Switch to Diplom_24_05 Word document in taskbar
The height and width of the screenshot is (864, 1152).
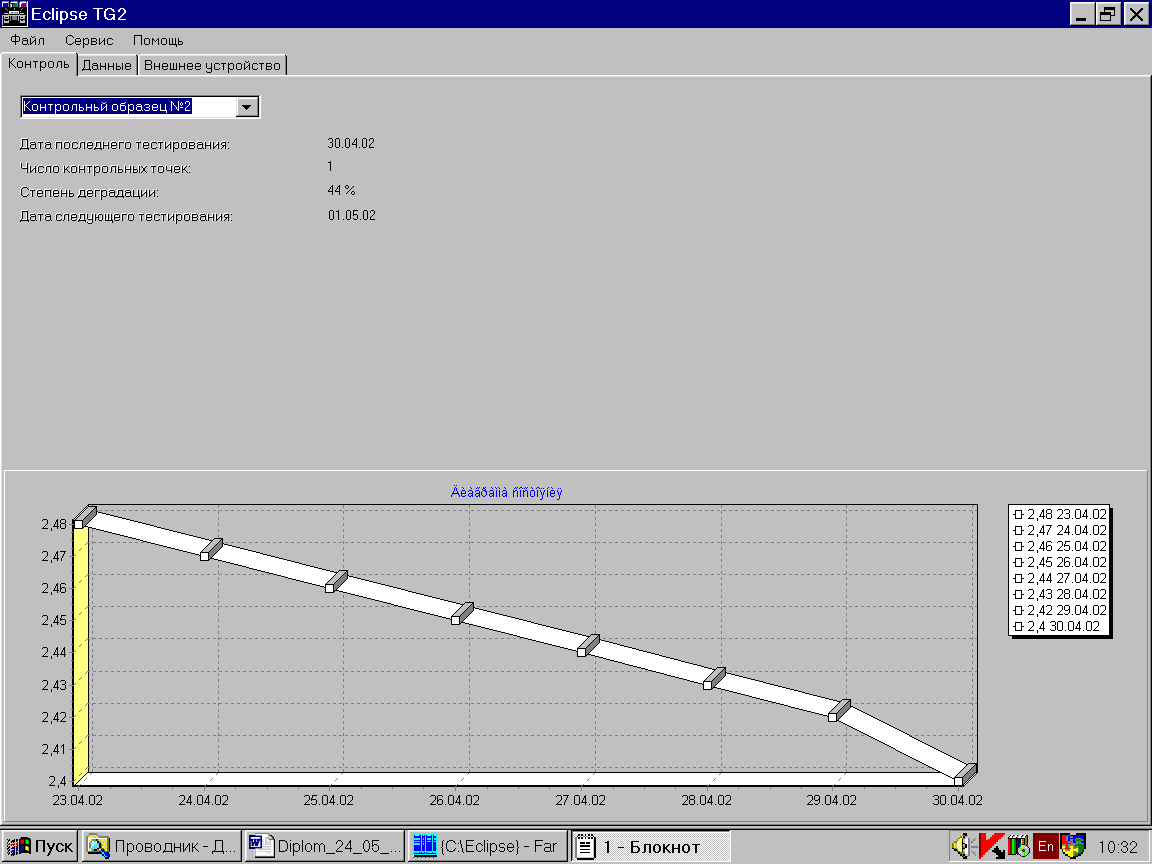click(x=325, y=847)
